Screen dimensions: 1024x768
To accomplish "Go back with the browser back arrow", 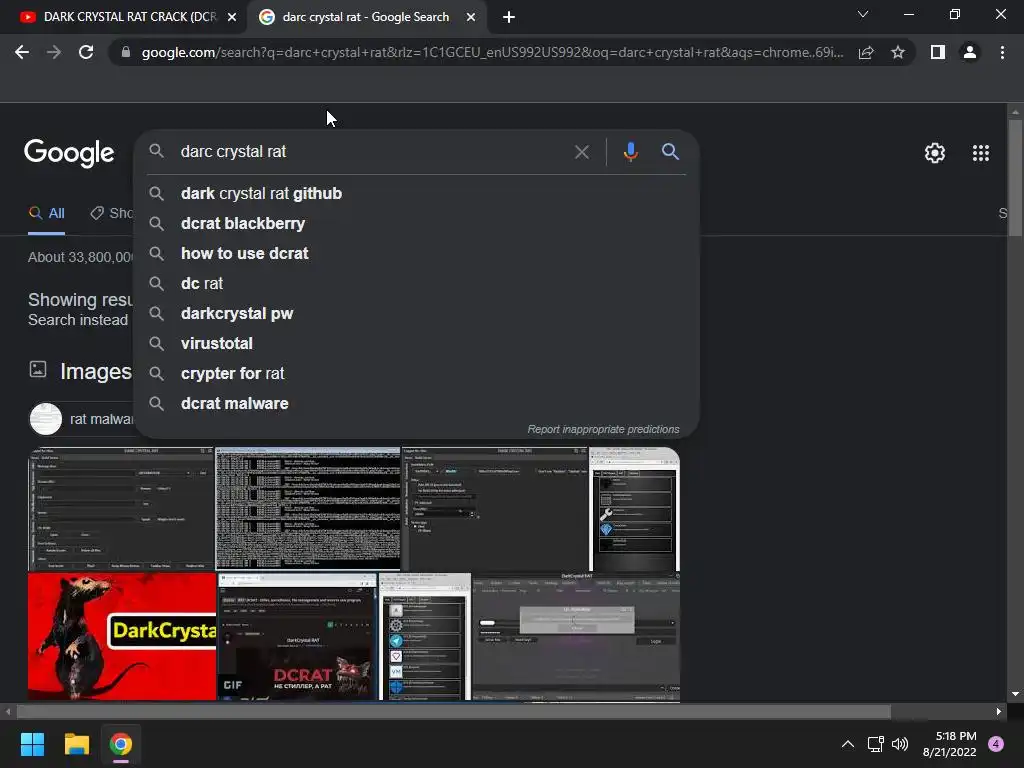I will click(22, 52).
